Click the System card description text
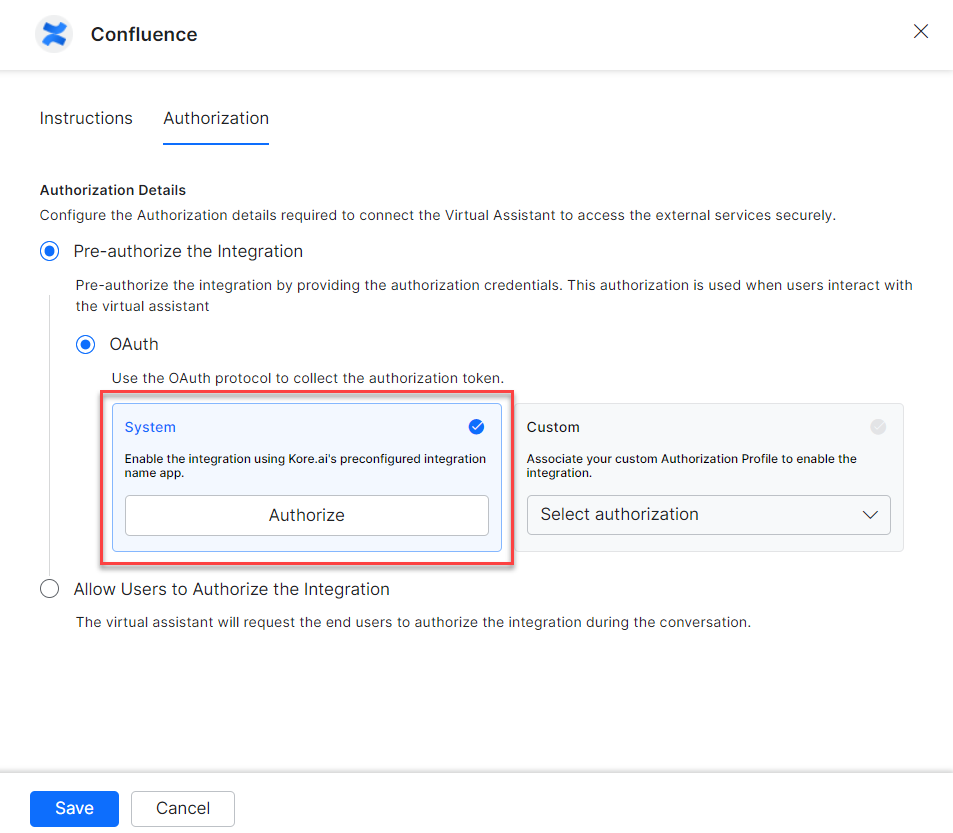 click(x=305, y=466)
